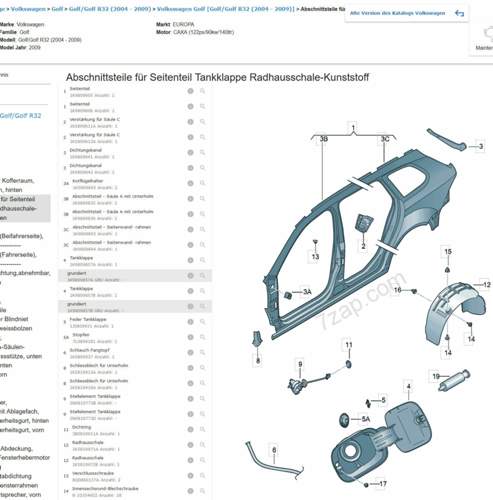The image size is (493, 500).
Task: Open Volkswagen Golf [Golf/Golf R32] breadcrumb link
Action: pyautogui.click(x=226, y=9)
